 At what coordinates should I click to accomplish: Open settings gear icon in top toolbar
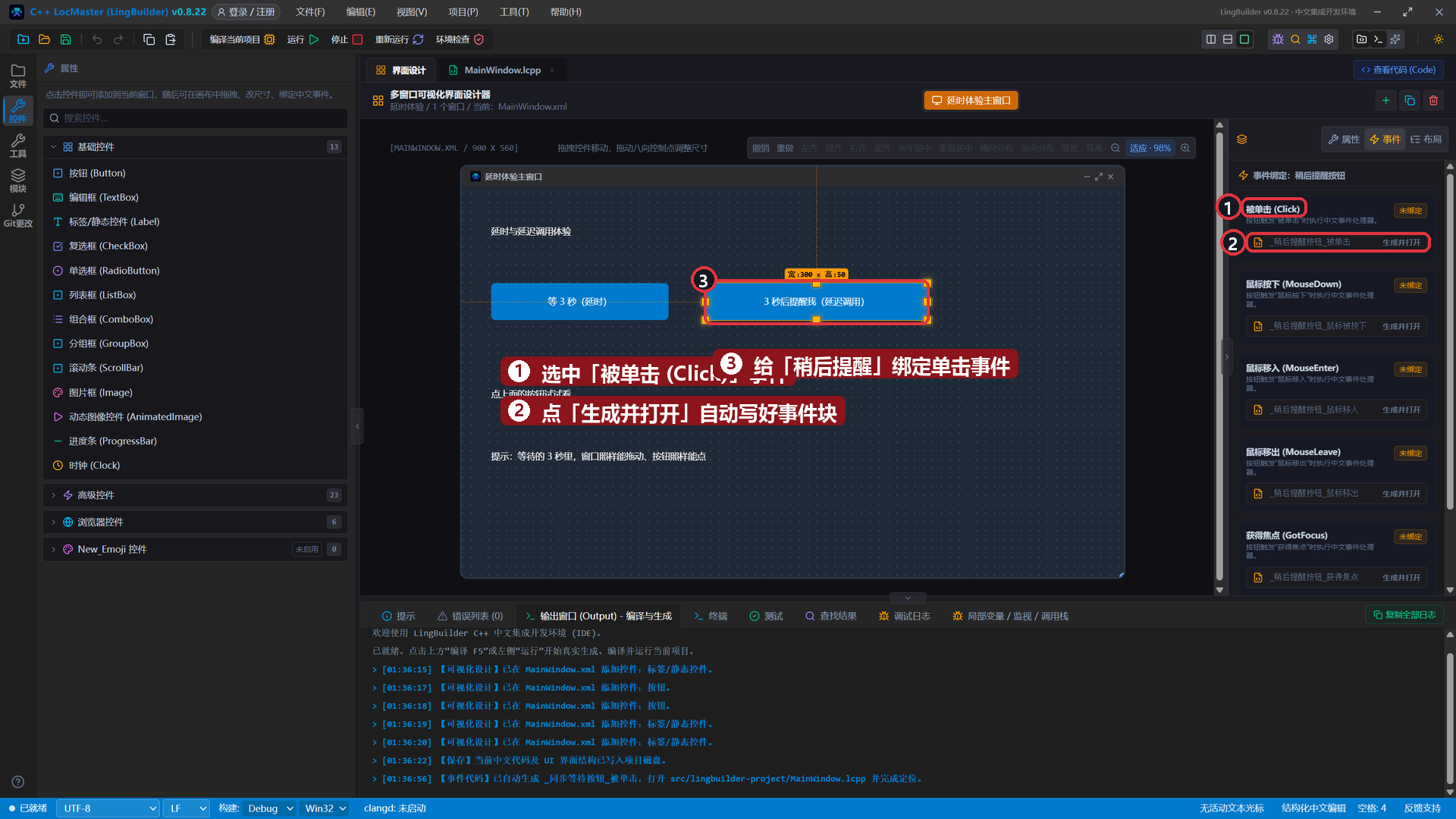(x=1329, y=39)
